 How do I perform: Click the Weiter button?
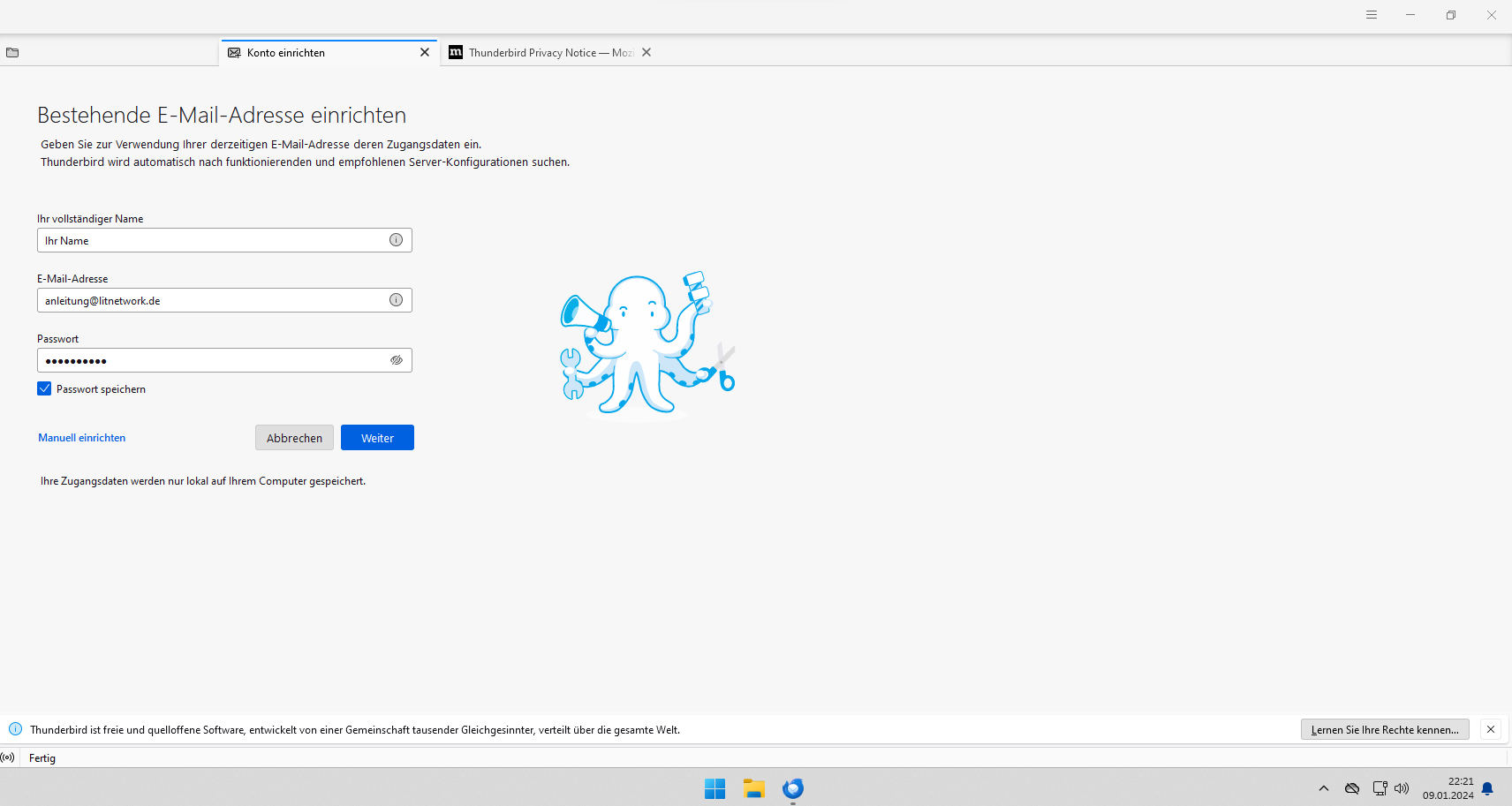(377, 437)
